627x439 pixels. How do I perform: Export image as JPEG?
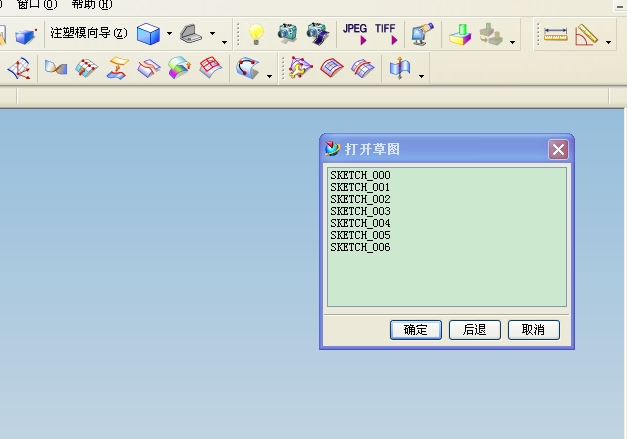tap(355, 34)
